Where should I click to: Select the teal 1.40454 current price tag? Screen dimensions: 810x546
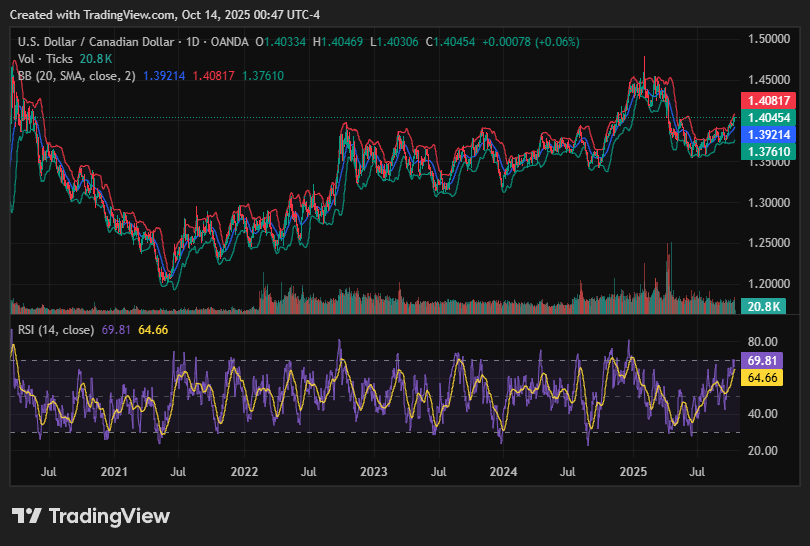(767, 117)
